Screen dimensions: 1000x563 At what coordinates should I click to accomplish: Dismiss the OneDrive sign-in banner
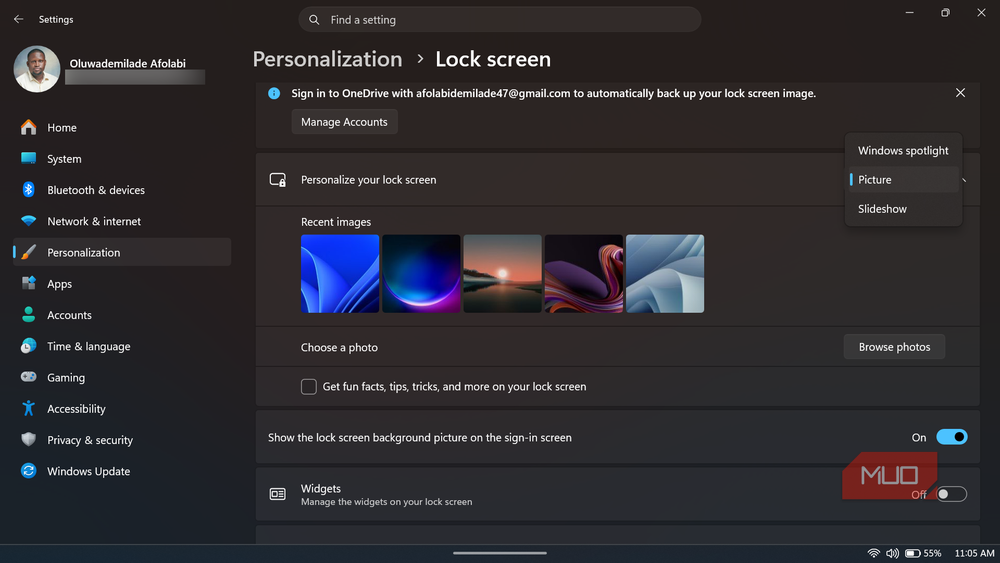click(x=960, y=93)
